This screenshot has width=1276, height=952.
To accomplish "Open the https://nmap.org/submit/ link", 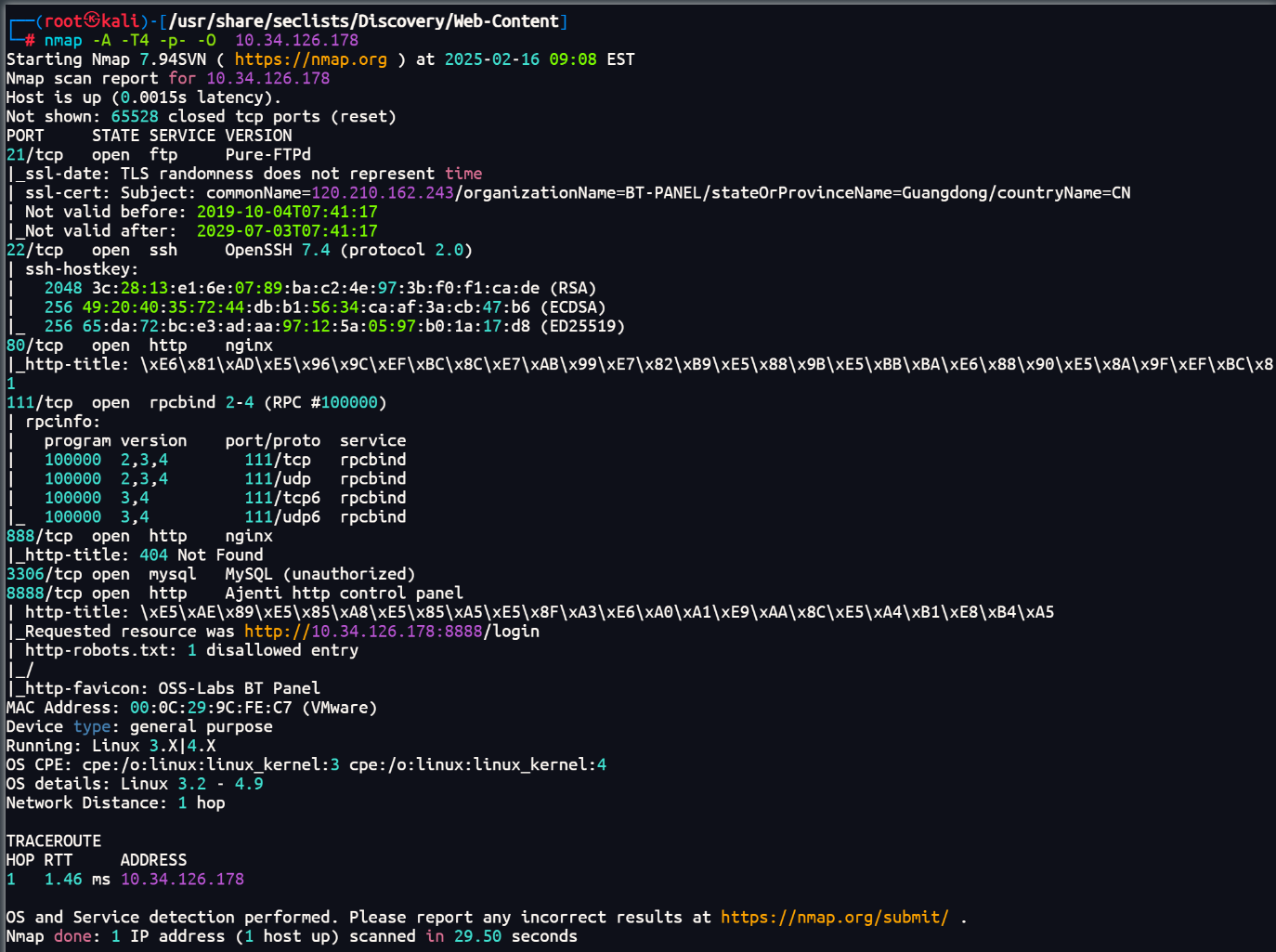I will [835, 918].
